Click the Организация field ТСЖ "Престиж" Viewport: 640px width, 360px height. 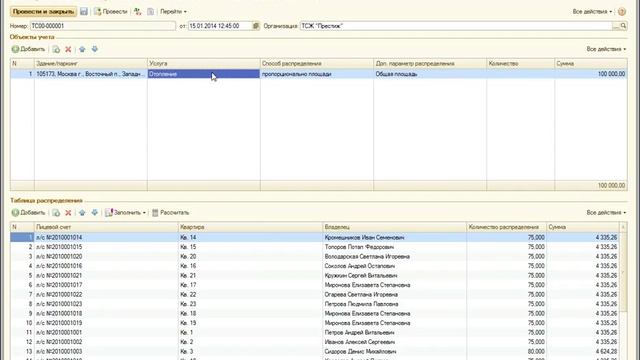tap(456, 26)
